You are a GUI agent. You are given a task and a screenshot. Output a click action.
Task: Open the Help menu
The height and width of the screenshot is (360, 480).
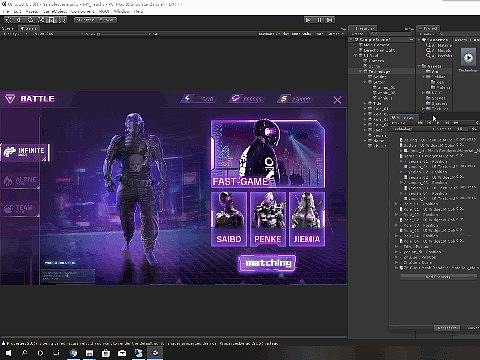138,11
